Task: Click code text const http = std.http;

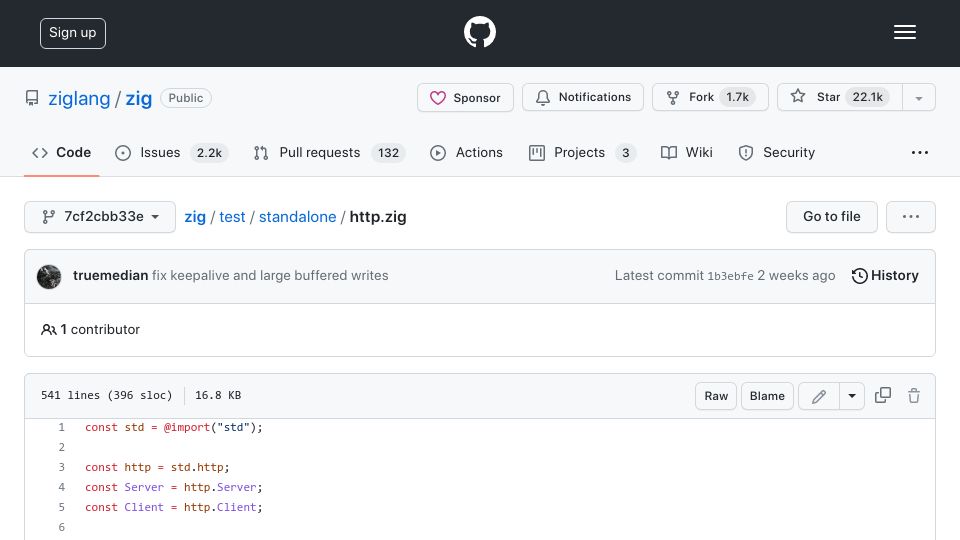Action: click(x=157, y=467)
